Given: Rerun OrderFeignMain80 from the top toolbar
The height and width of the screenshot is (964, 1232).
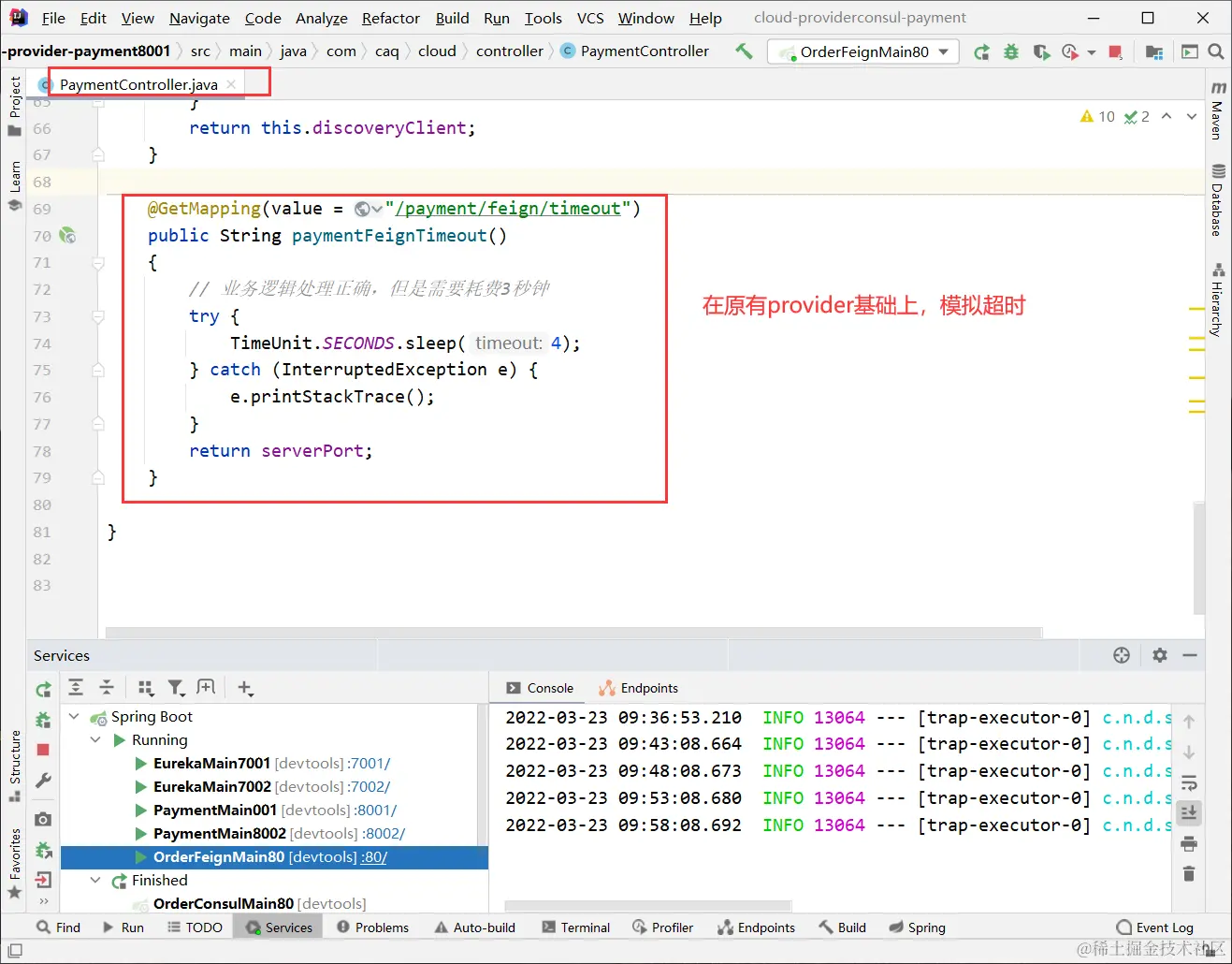Looking at the screenshot, I should [981, 52].
